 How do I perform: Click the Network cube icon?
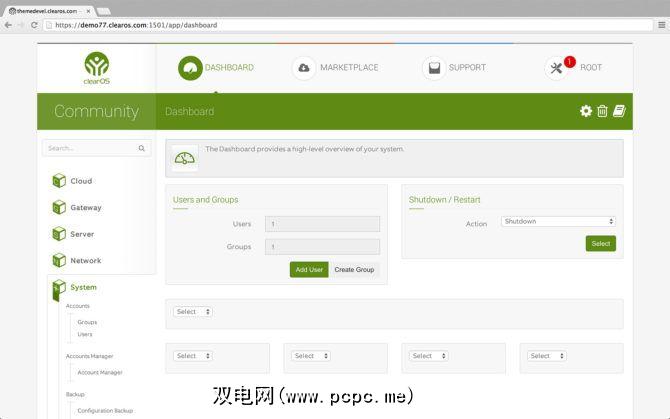coord(59,260)
